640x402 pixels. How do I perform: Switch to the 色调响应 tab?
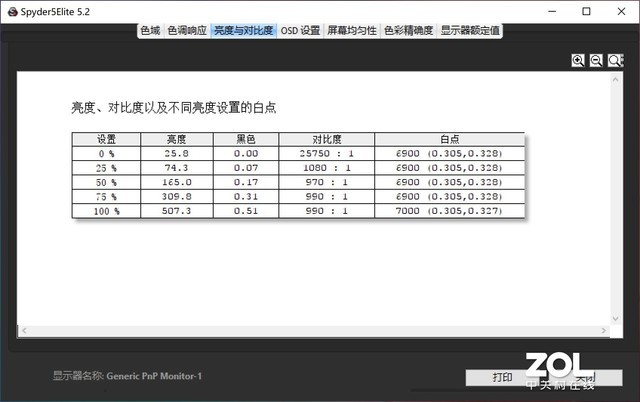pyautogui.click(x=187, y=31)
